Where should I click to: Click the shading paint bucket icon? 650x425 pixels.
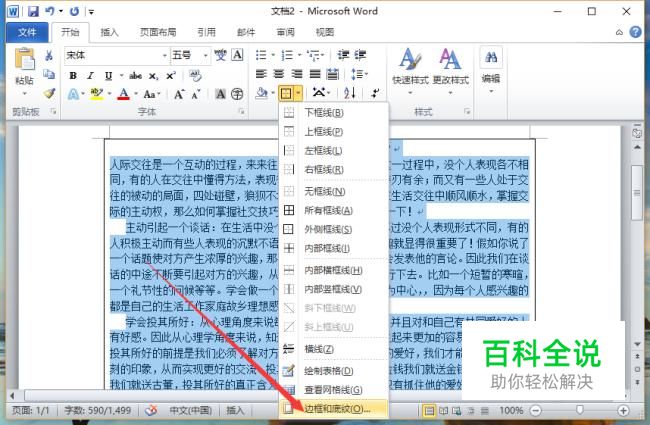(262, 93)
